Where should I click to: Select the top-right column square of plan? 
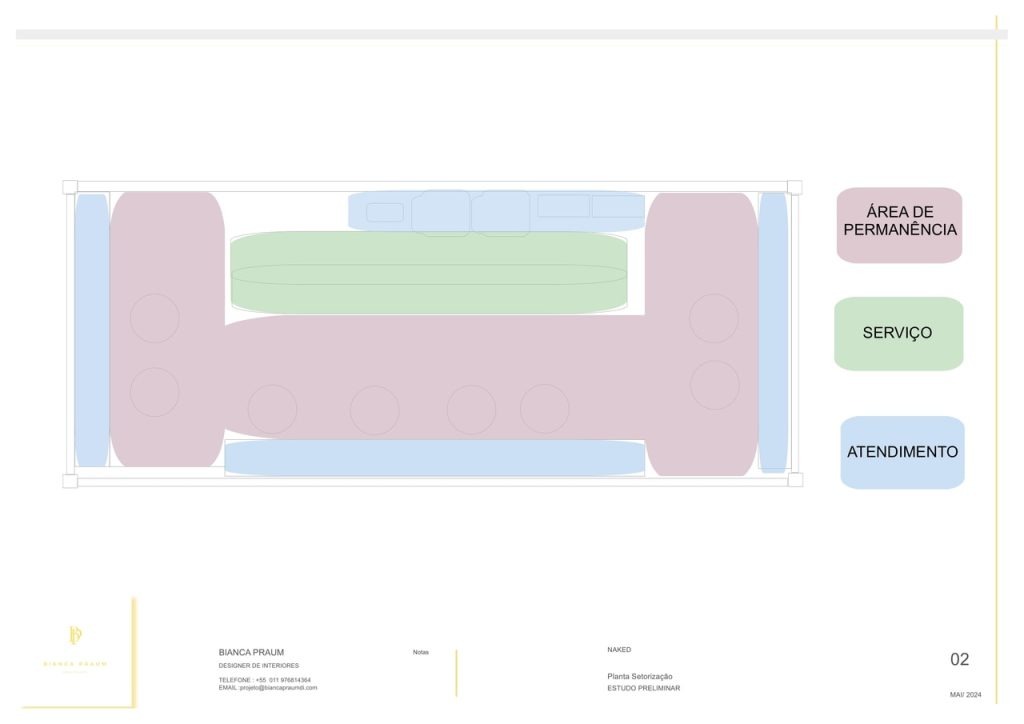coord(794,187)
